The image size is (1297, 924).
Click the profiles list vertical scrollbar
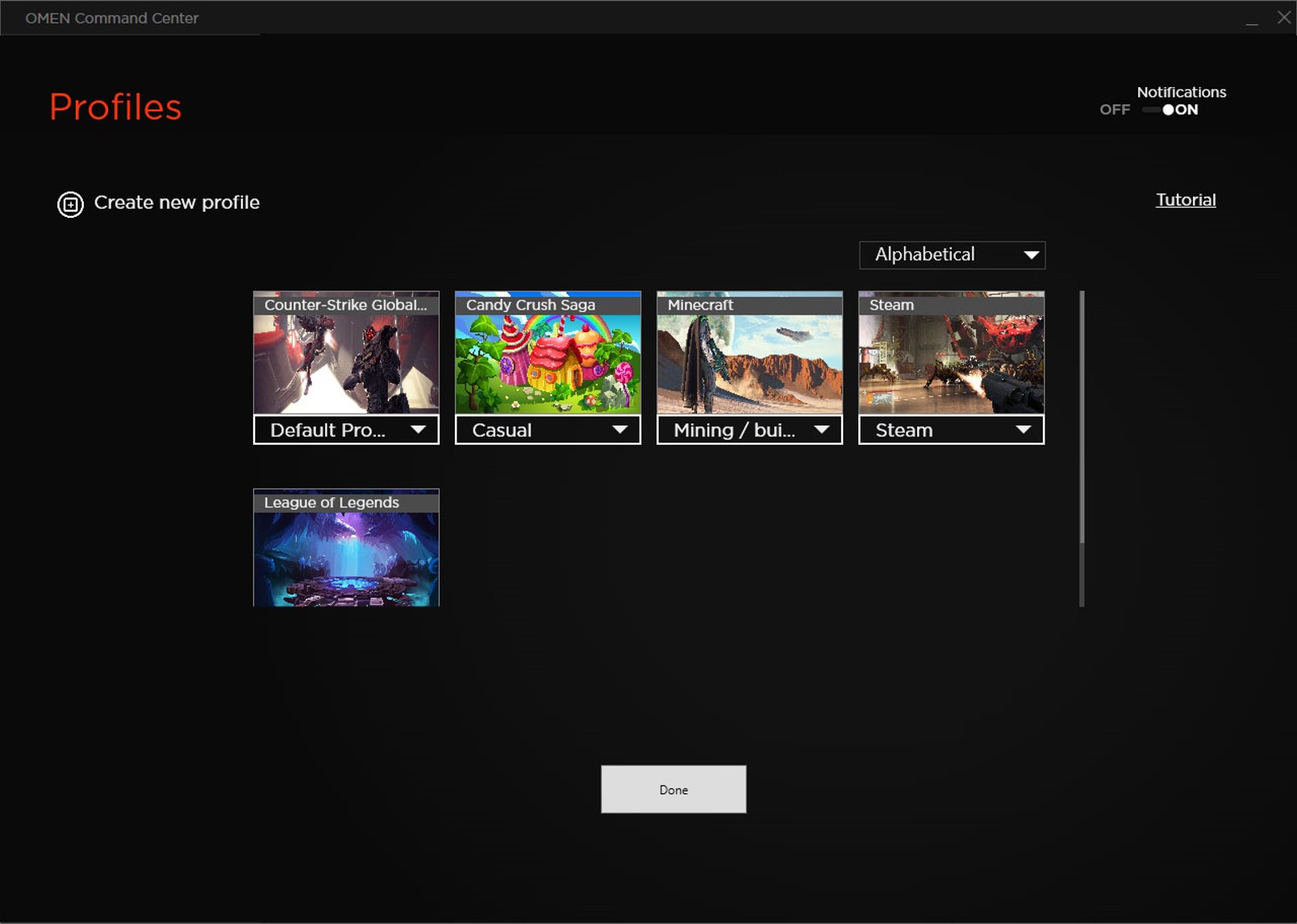tap(1082, 419)
